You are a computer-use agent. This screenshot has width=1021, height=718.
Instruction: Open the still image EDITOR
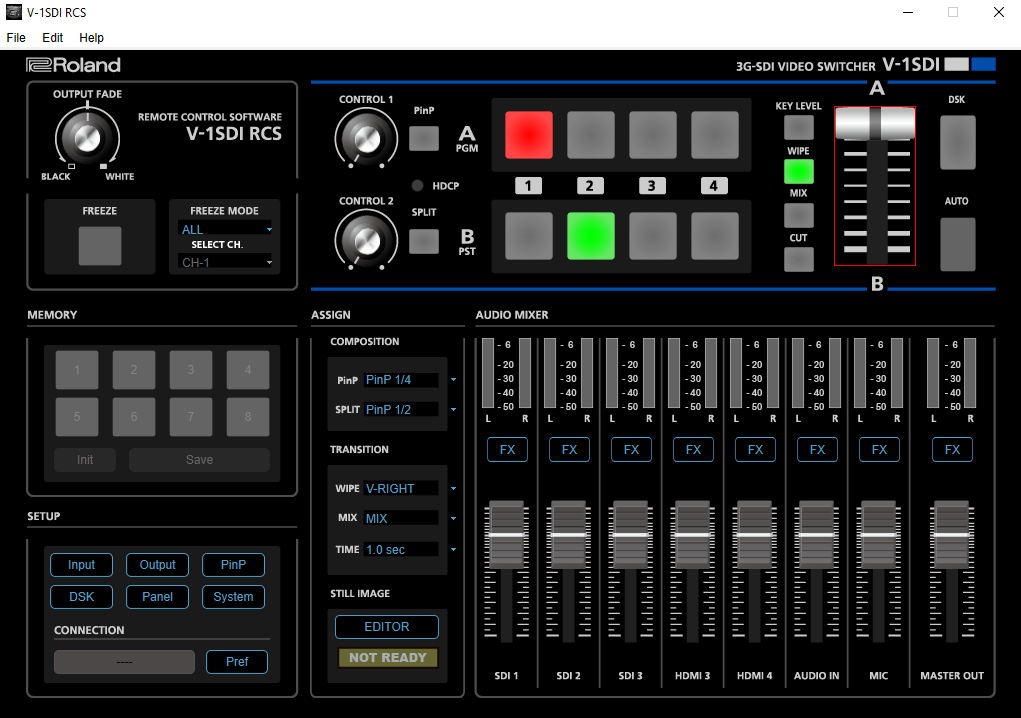(387, 627)
